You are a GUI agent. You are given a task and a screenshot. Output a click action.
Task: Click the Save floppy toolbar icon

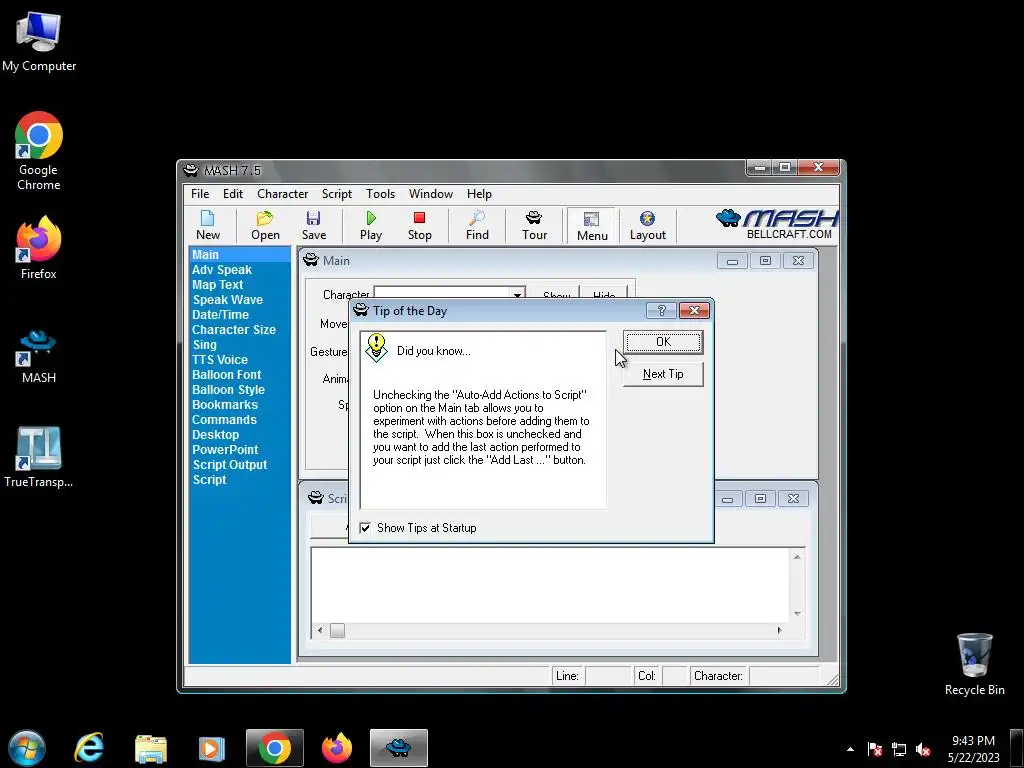[313, 225]
